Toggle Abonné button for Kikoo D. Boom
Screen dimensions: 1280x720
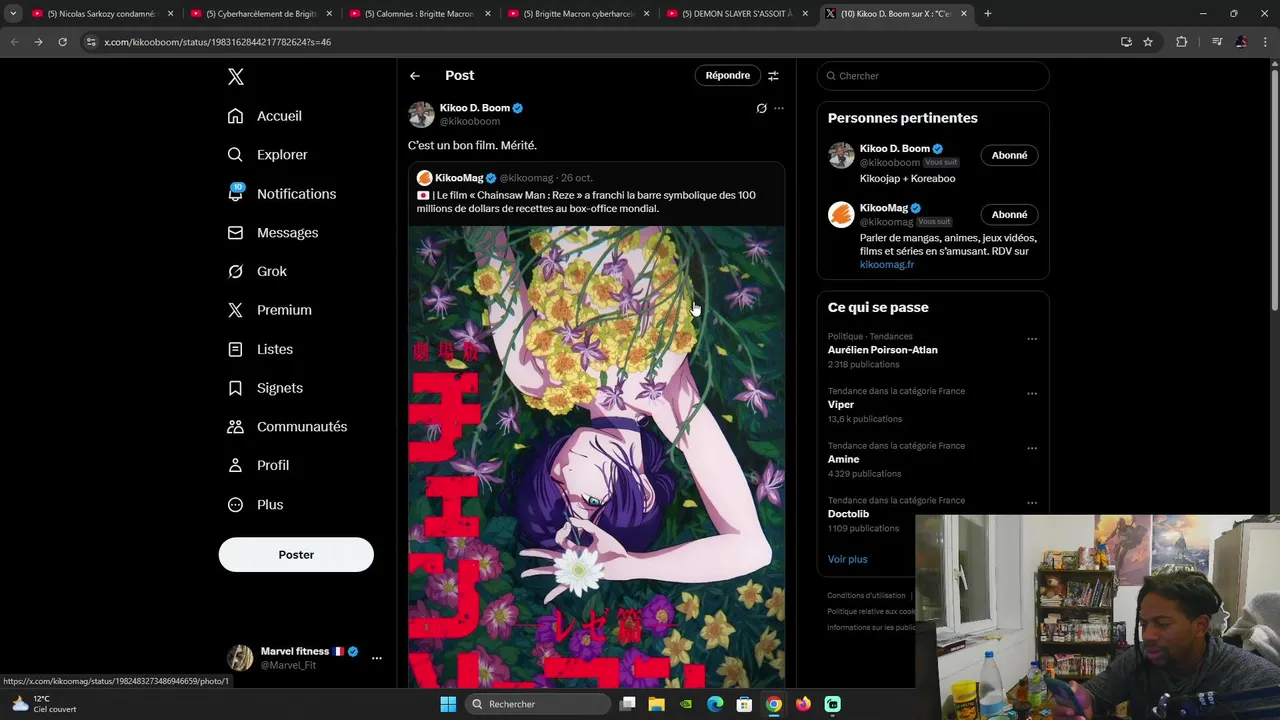click(x=1009, y=155)
